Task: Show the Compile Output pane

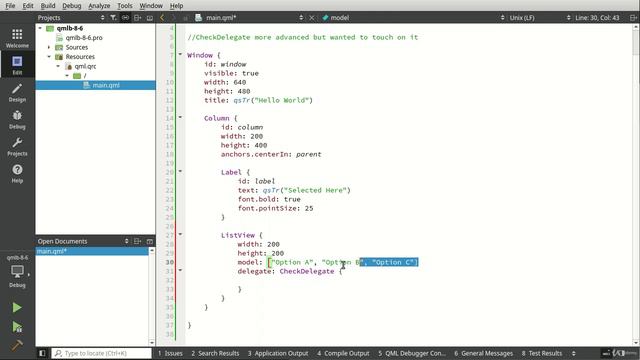Action: pyautogui.click(x=343, y=353)
